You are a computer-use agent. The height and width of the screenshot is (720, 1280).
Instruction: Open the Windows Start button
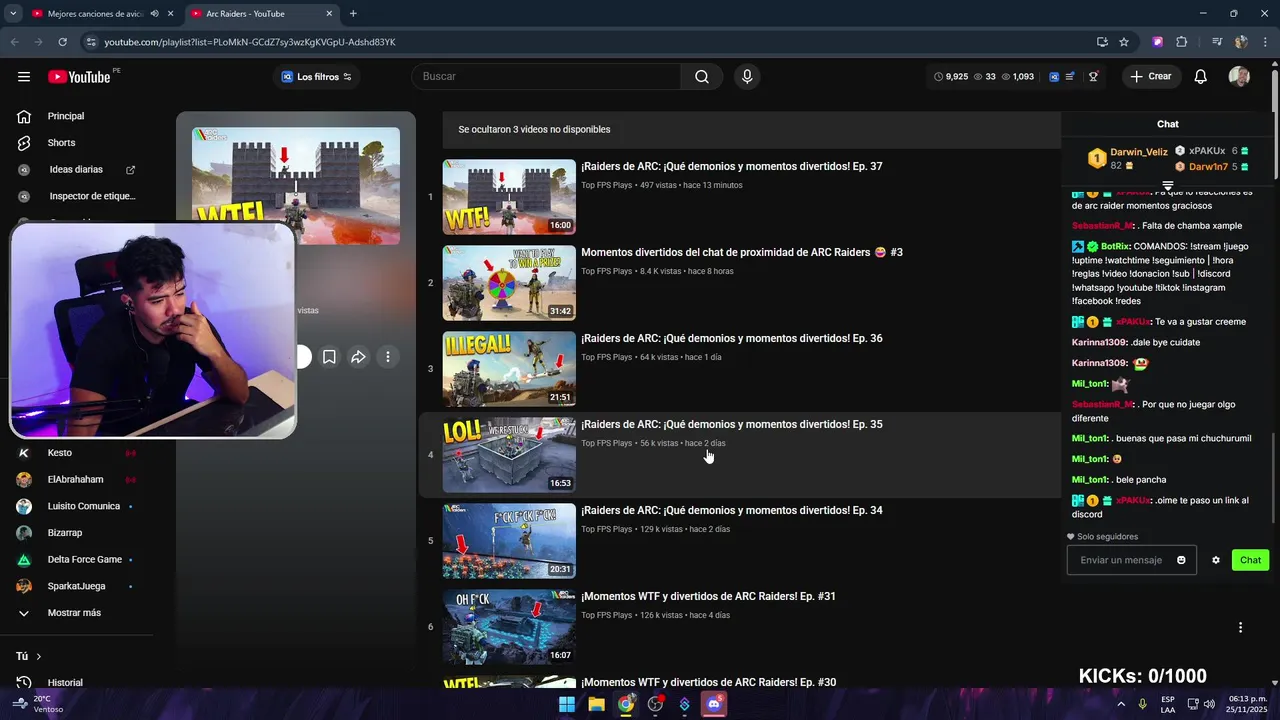click(x=567, y=704)
